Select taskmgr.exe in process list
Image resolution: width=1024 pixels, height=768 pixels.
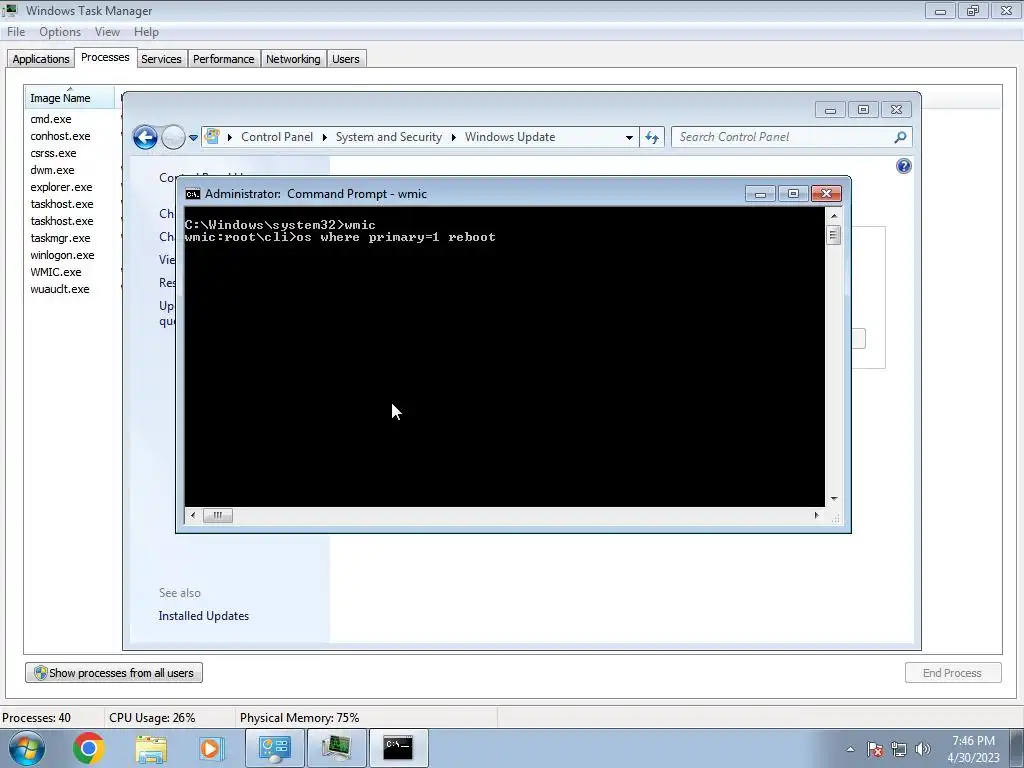coord(60,238)
